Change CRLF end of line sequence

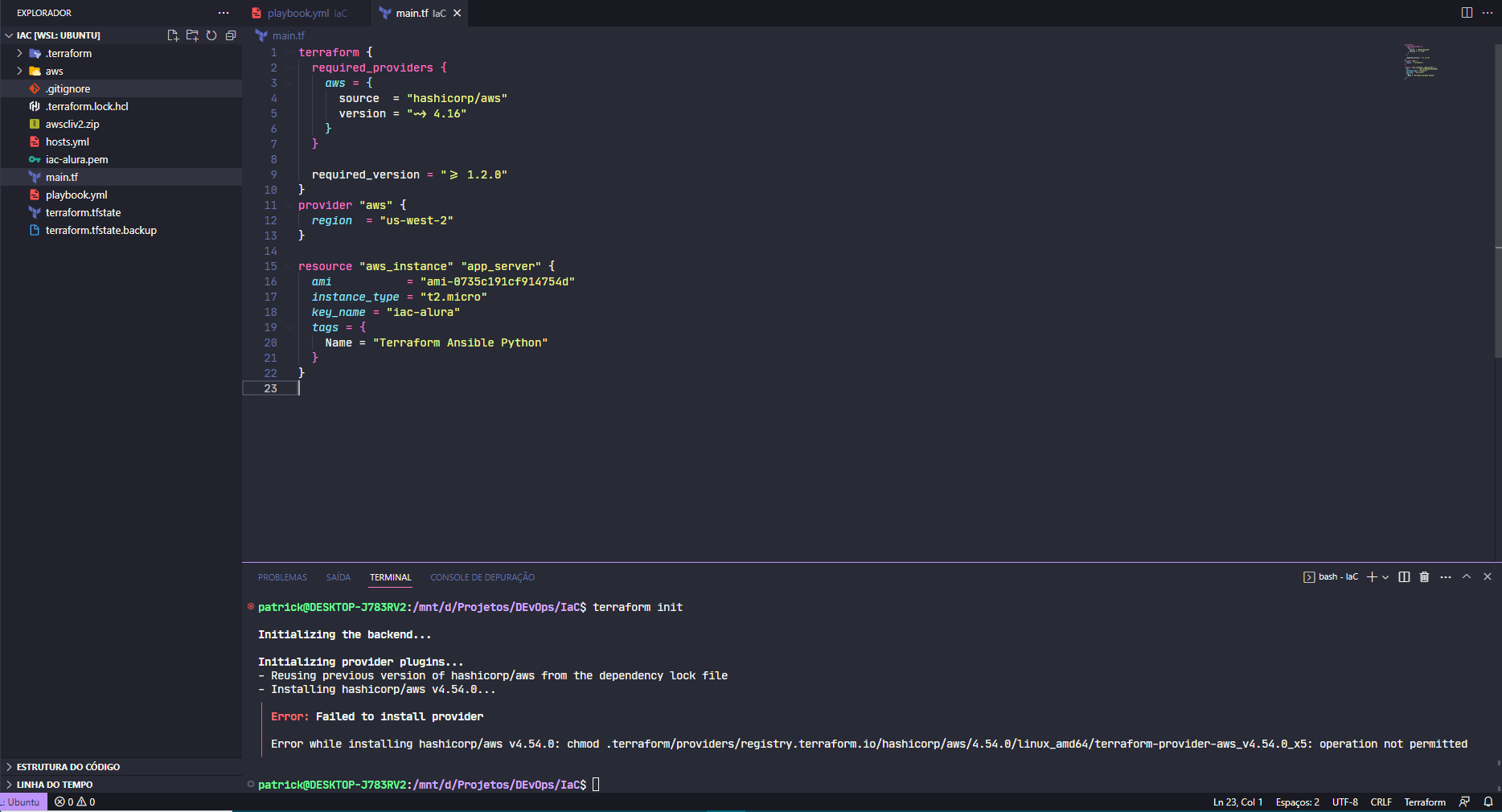pyautogui.click(x=1381, y=802)
